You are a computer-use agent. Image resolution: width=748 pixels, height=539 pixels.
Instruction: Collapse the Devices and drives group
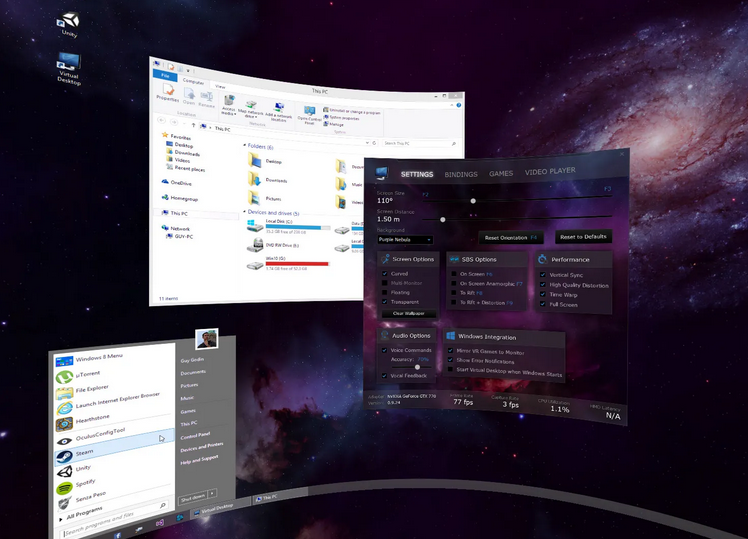pyautogui.click(x=245, y=211)
